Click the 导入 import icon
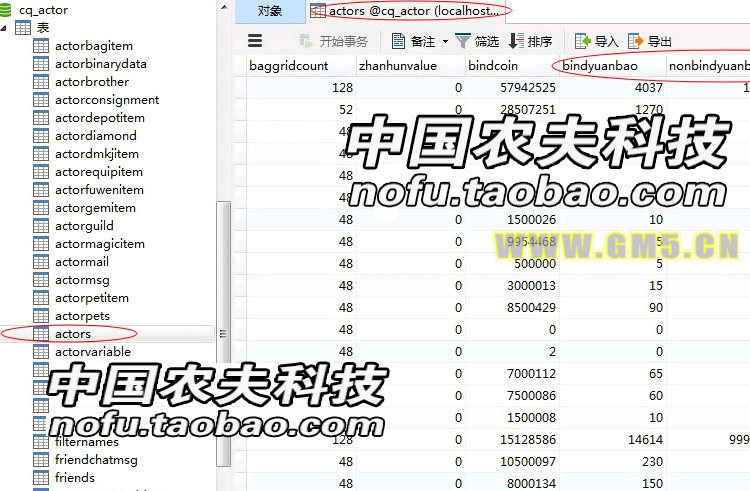750x491 pixels. pyautogui.click(x=583, y=41)
